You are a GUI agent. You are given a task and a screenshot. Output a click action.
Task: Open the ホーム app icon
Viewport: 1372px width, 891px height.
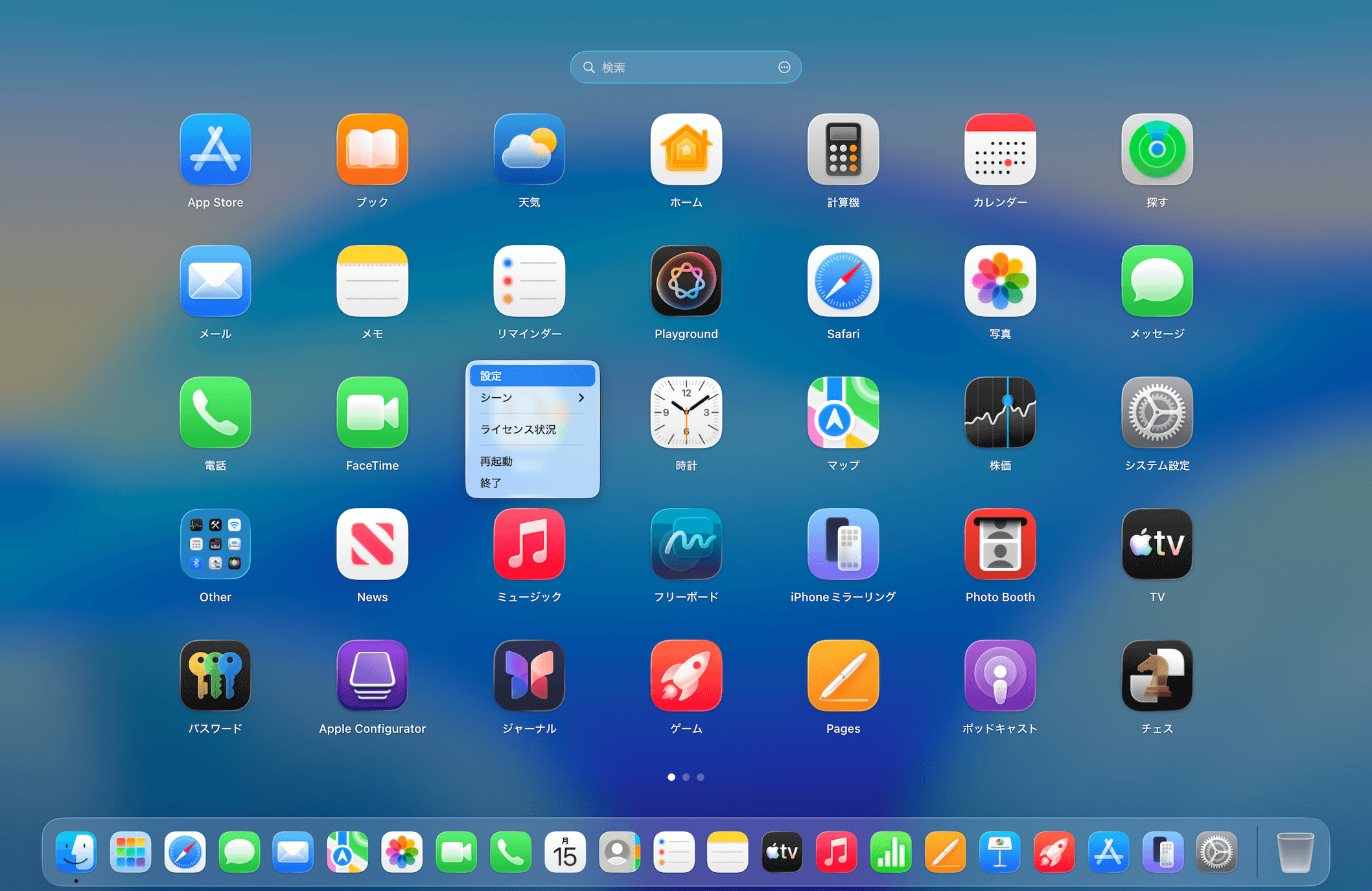click(686, 150)
